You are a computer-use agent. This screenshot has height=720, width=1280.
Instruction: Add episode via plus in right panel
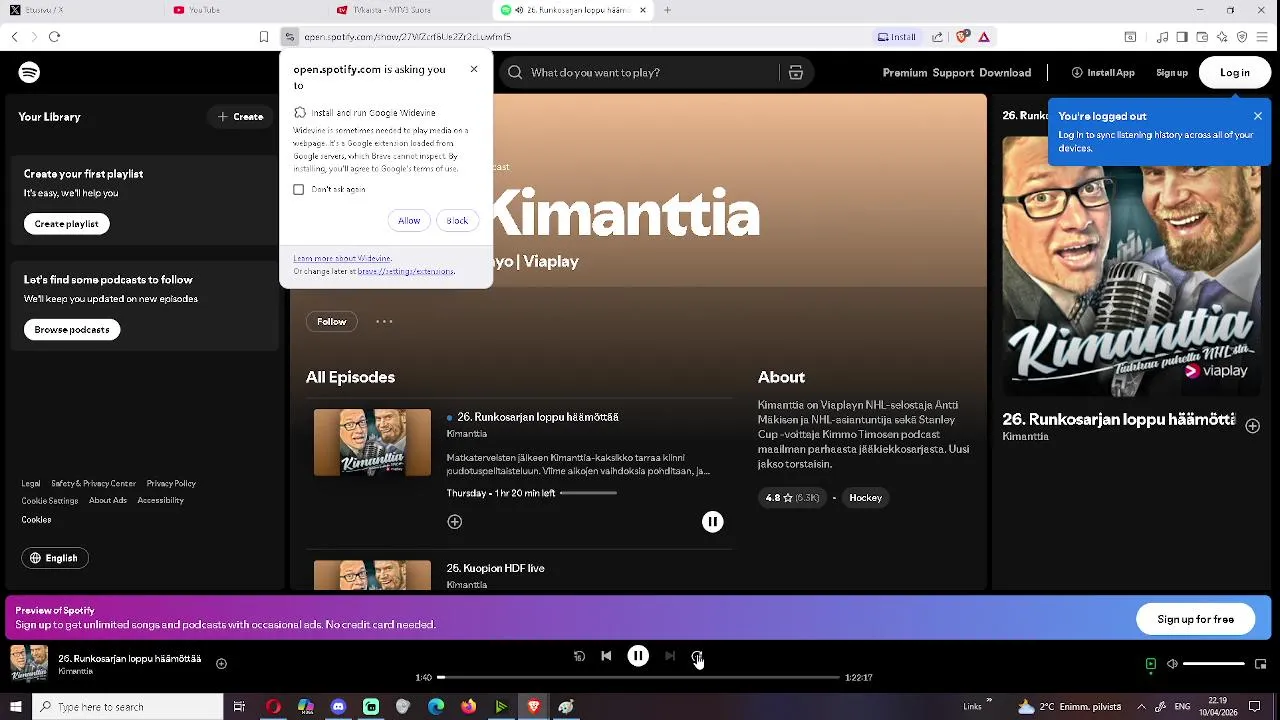pyautogui.click(x=1252, y=426)
